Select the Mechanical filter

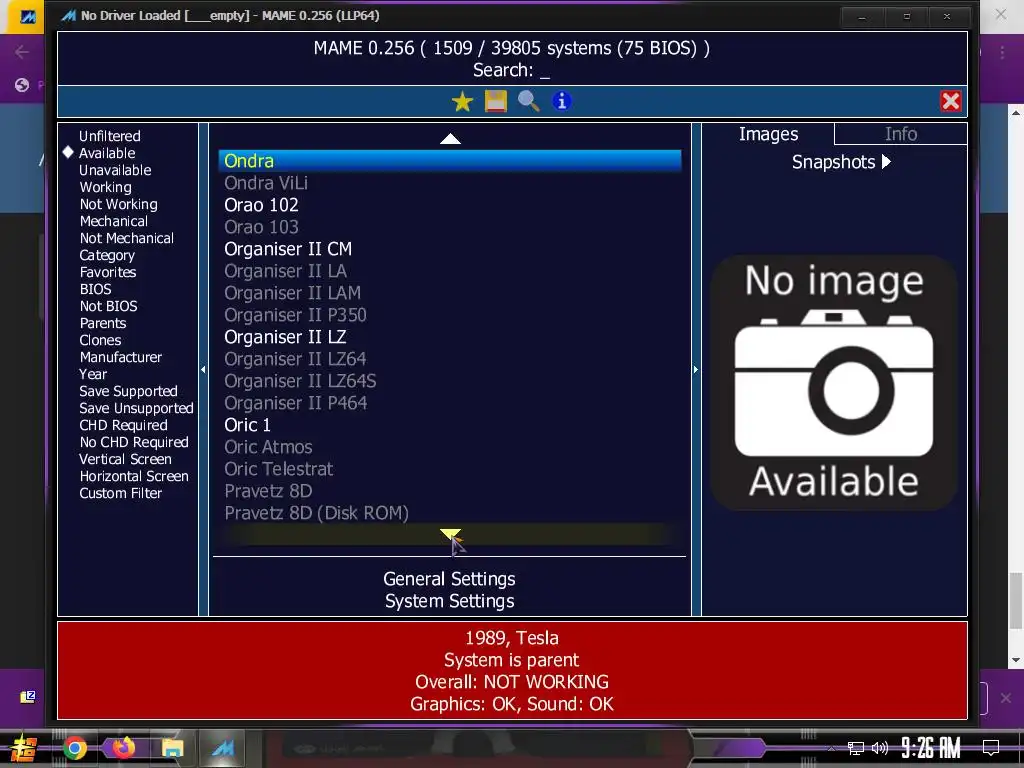coord(114,221)
